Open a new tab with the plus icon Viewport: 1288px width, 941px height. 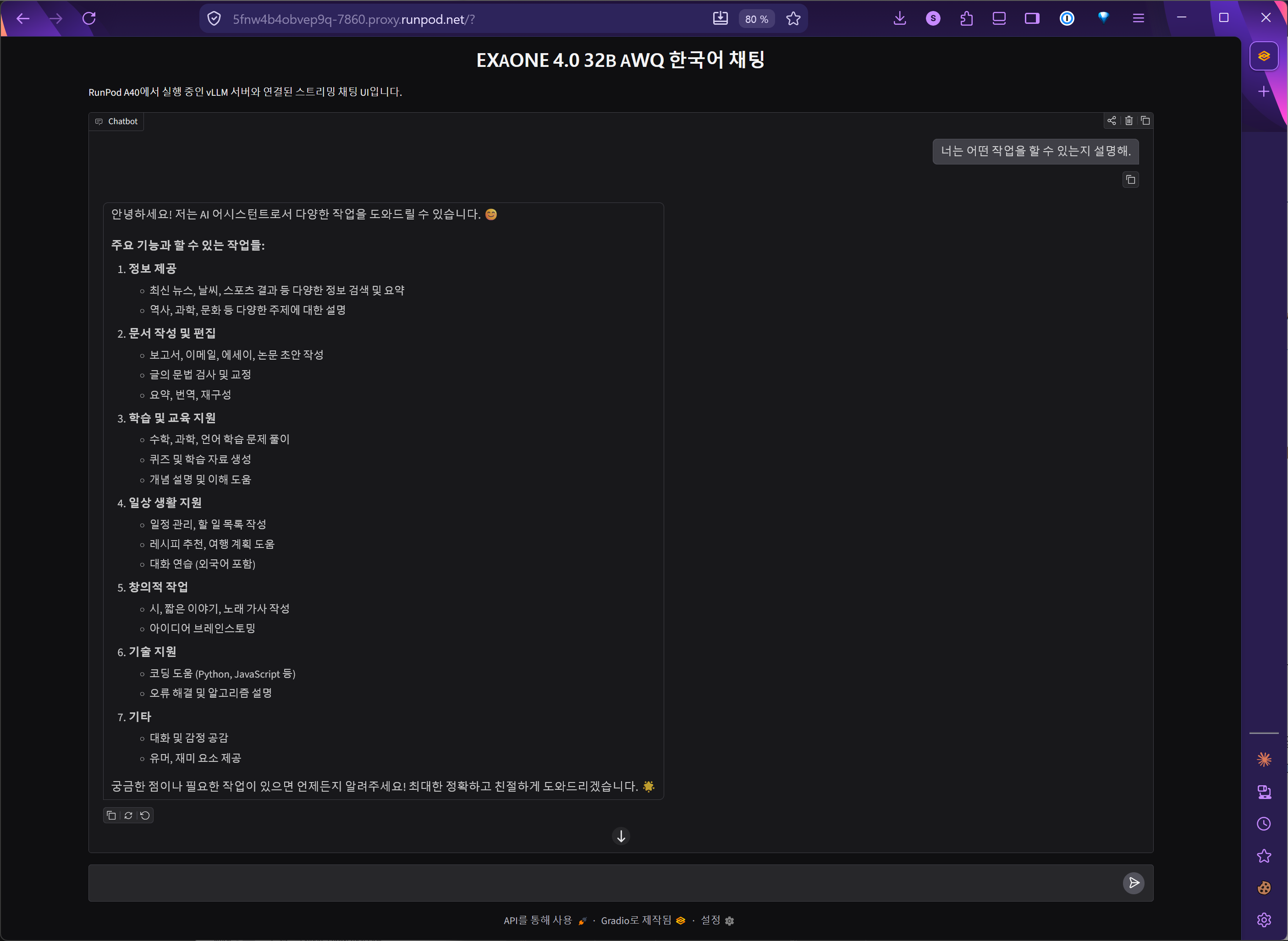point(1264,92)
